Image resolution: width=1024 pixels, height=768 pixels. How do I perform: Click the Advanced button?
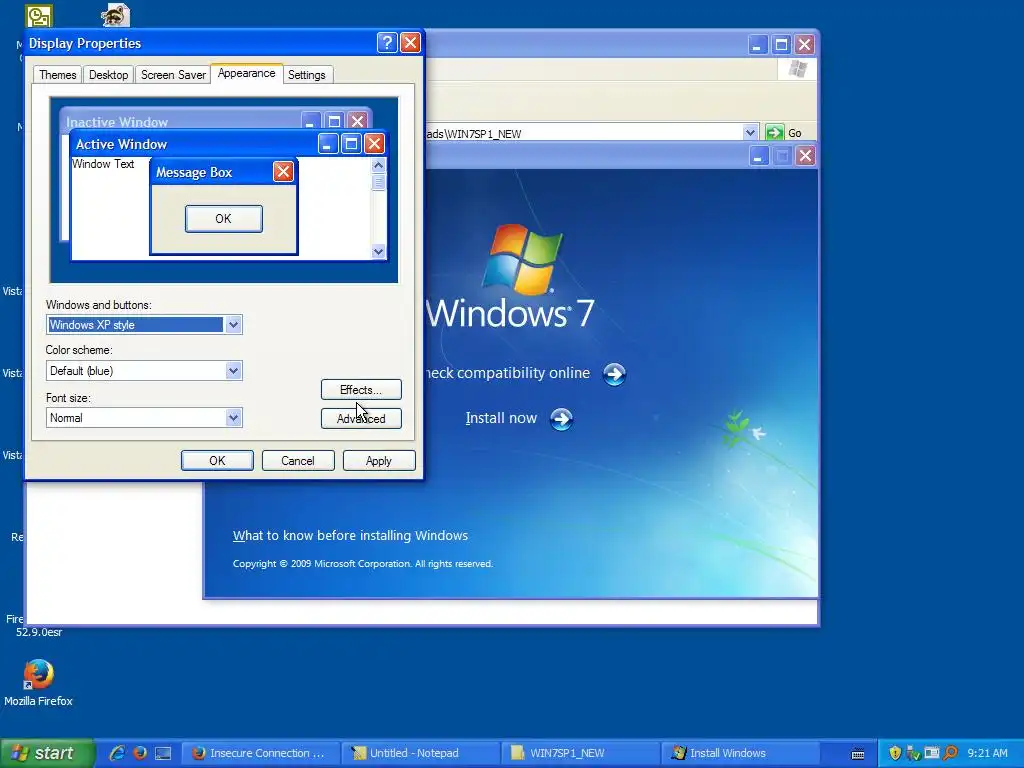point(361,419)
